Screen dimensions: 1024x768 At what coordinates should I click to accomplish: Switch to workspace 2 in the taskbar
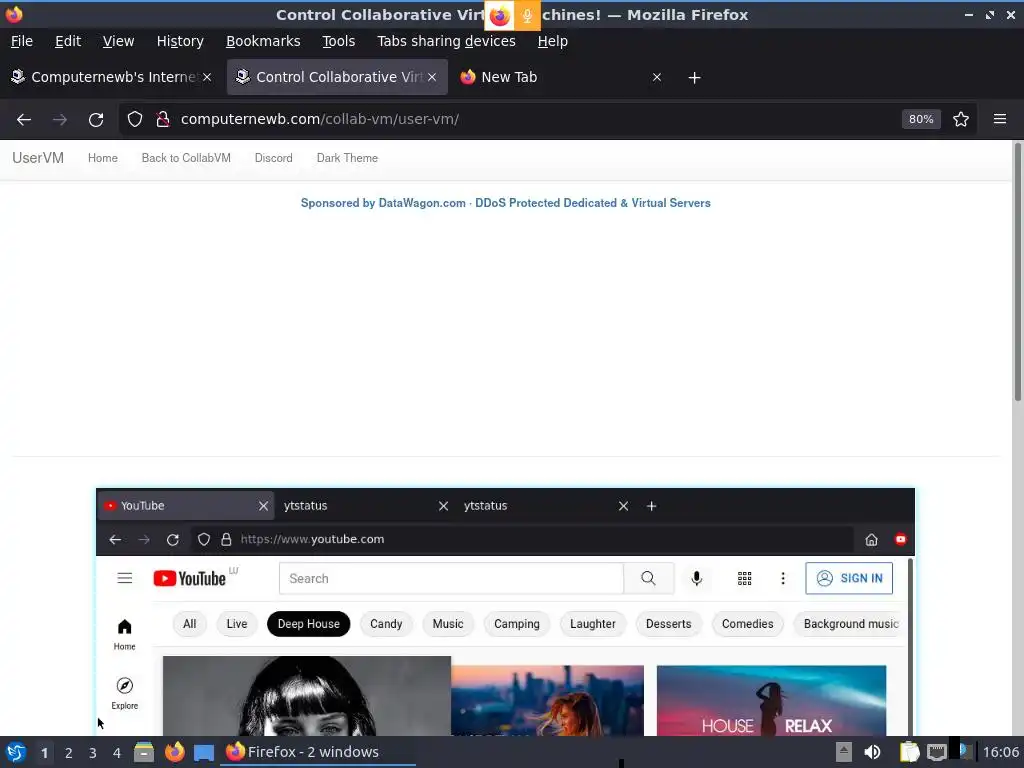click(69, 753)
